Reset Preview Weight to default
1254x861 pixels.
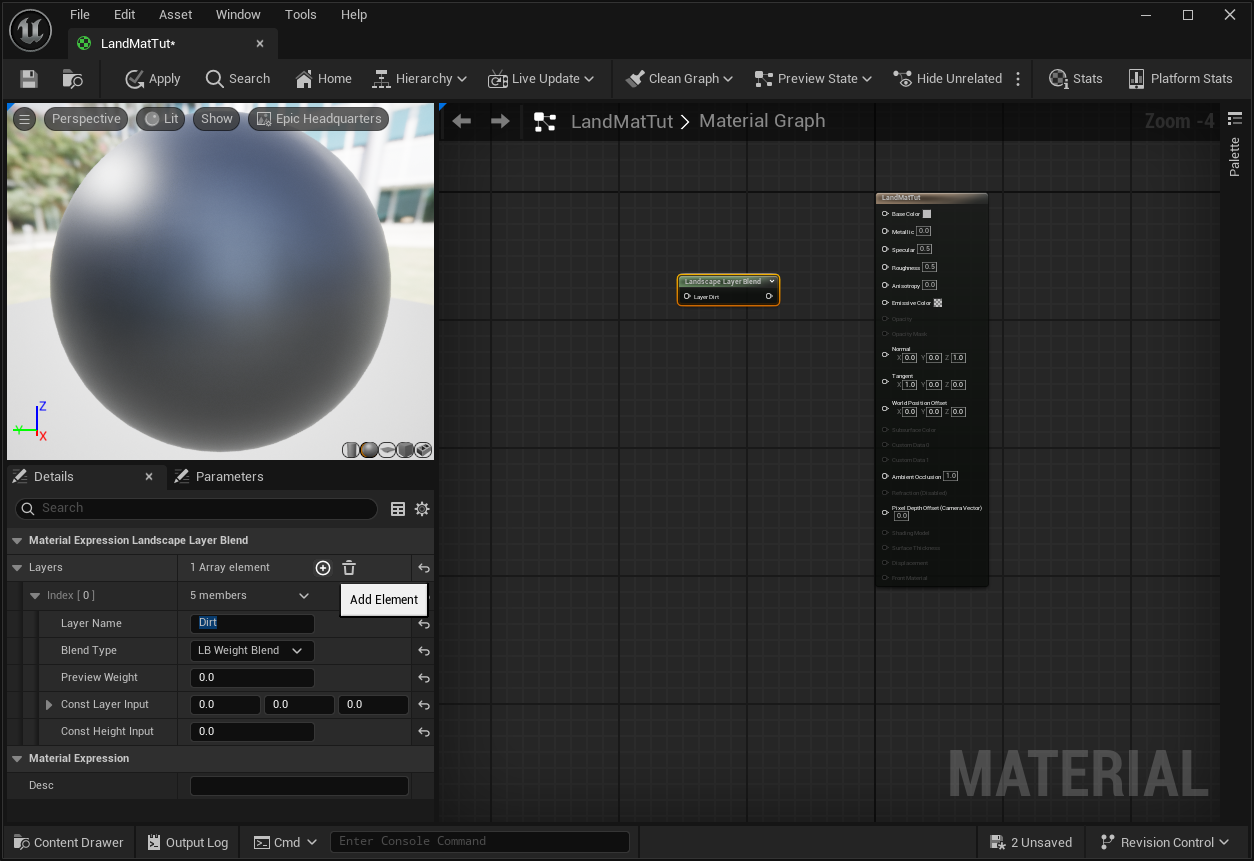[x=424, y=678]
